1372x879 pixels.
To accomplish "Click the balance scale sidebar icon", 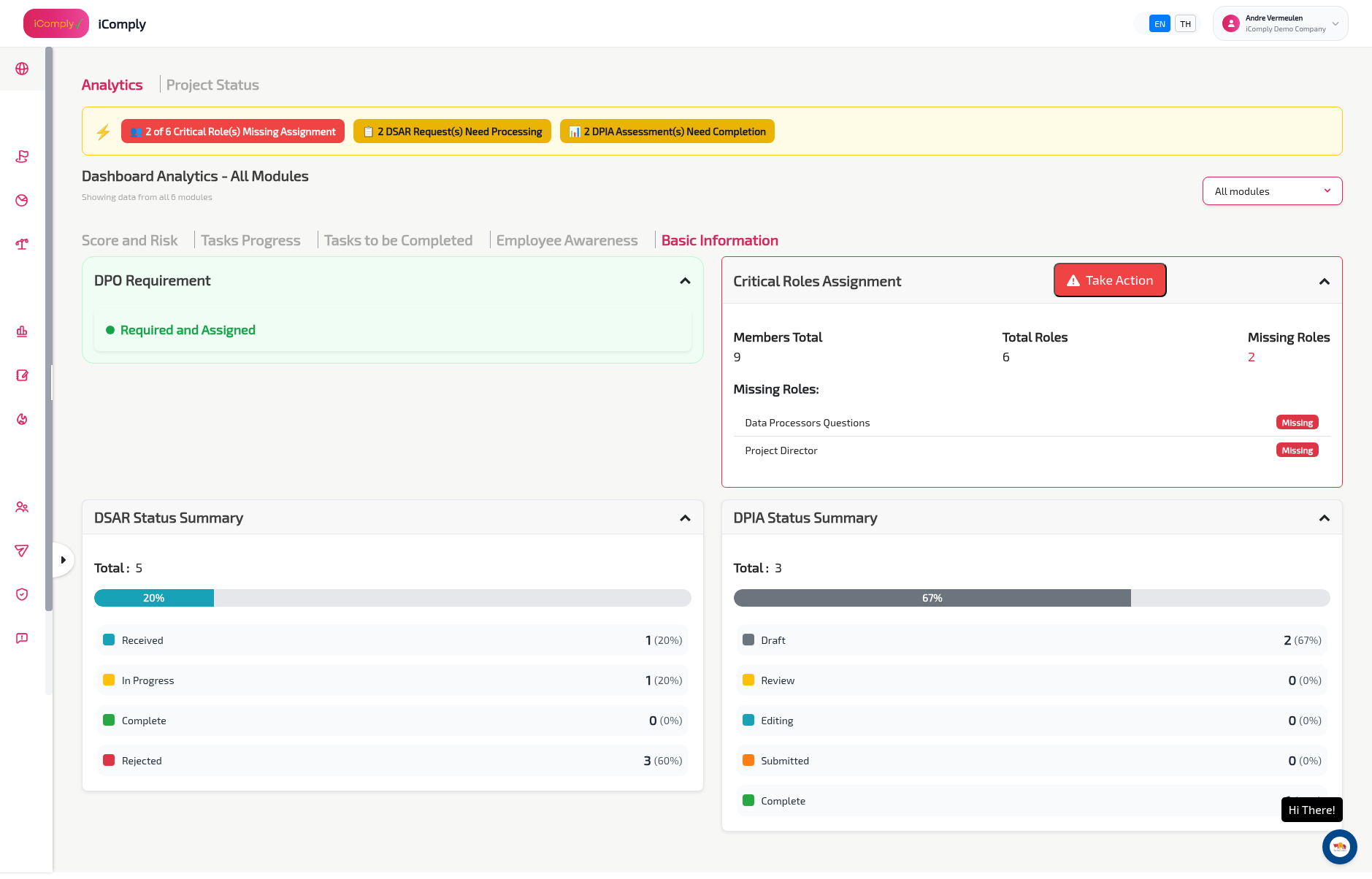I will tap(21, 244).
